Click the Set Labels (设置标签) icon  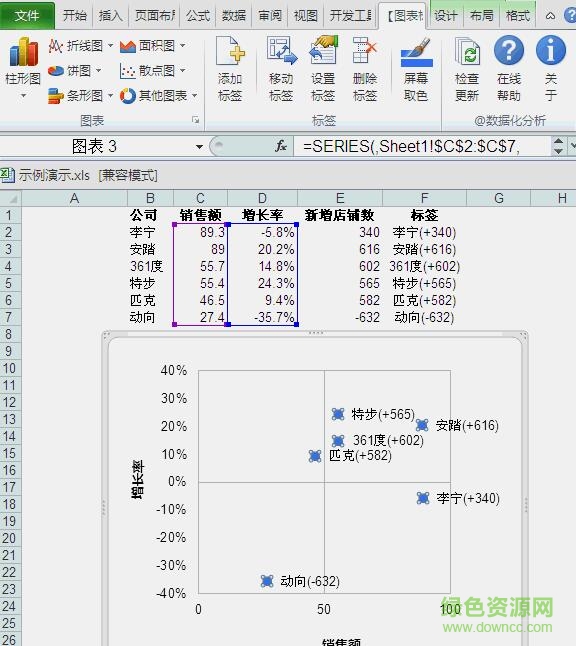pos(323,50)
